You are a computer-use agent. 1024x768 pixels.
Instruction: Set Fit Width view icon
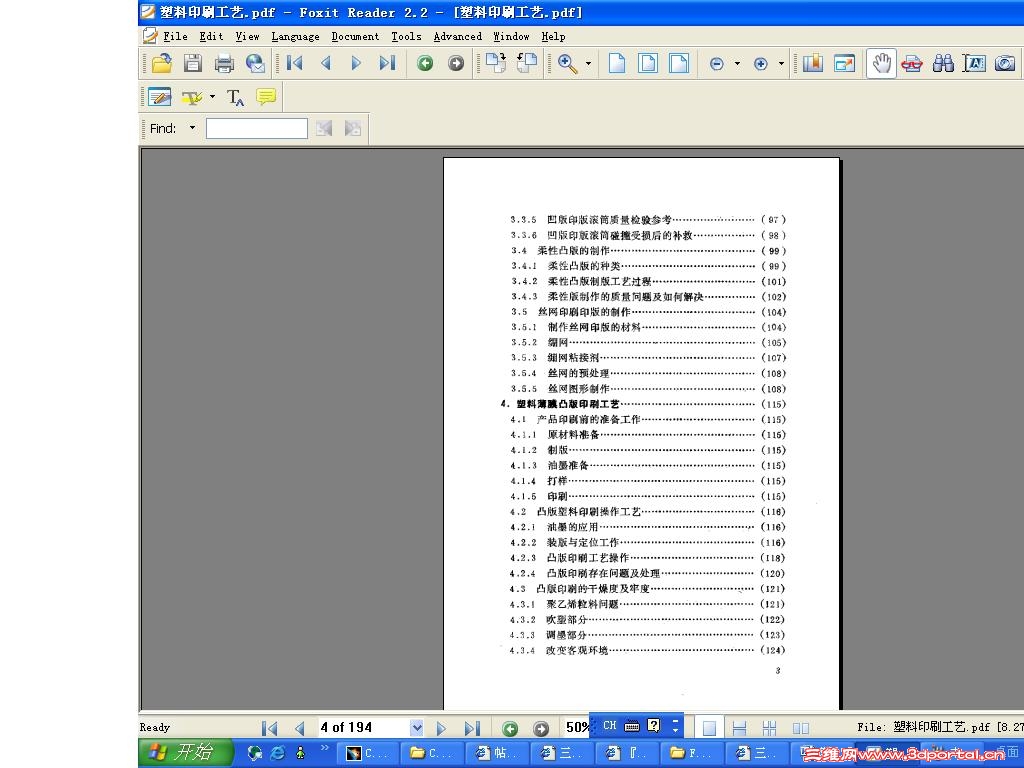click(x=679, y=63)
